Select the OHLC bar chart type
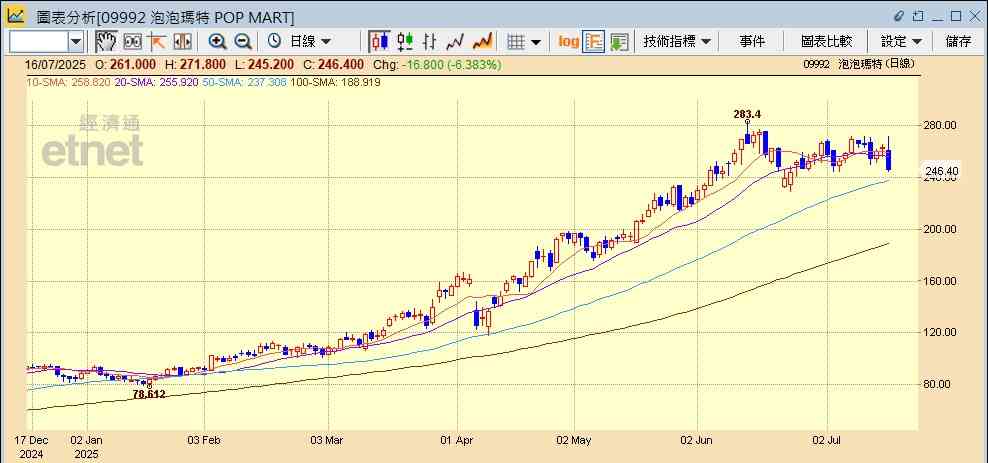This screenshot has height=463, width=988. pos(430,42)
